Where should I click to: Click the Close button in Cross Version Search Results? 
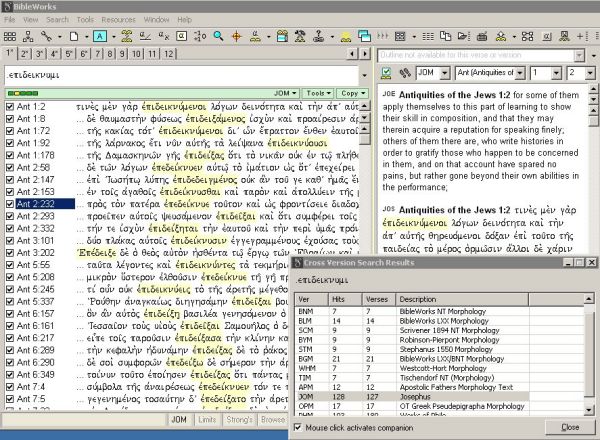[570, 427]
